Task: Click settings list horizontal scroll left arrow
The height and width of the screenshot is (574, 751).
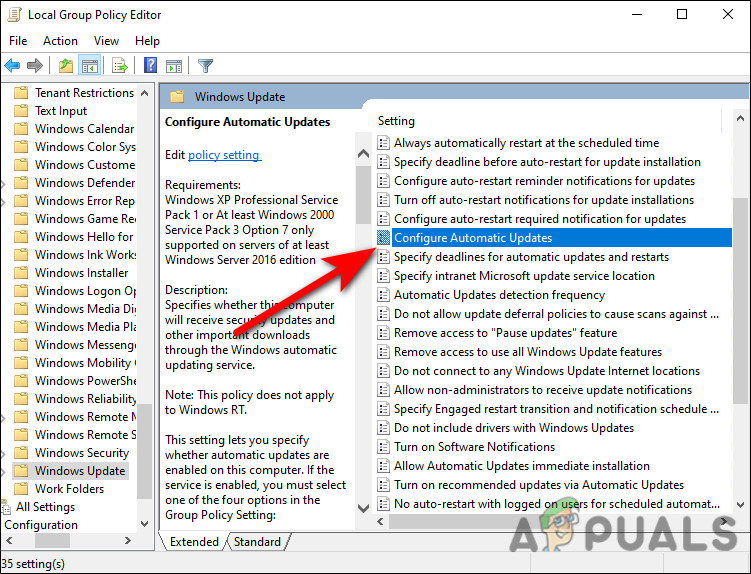Action: tap(380, 521)
